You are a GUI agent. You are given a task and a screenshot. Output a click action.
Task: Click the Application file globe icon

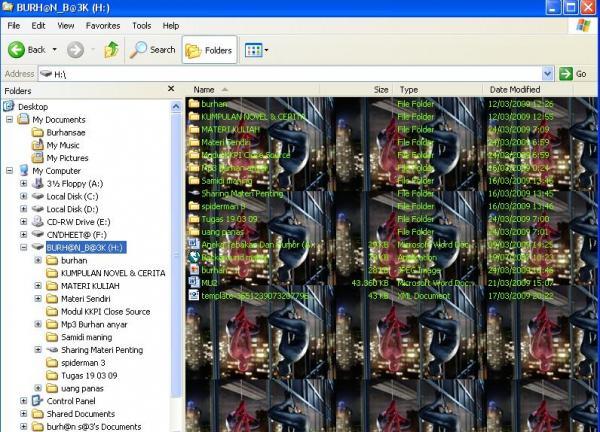(194, 257)
